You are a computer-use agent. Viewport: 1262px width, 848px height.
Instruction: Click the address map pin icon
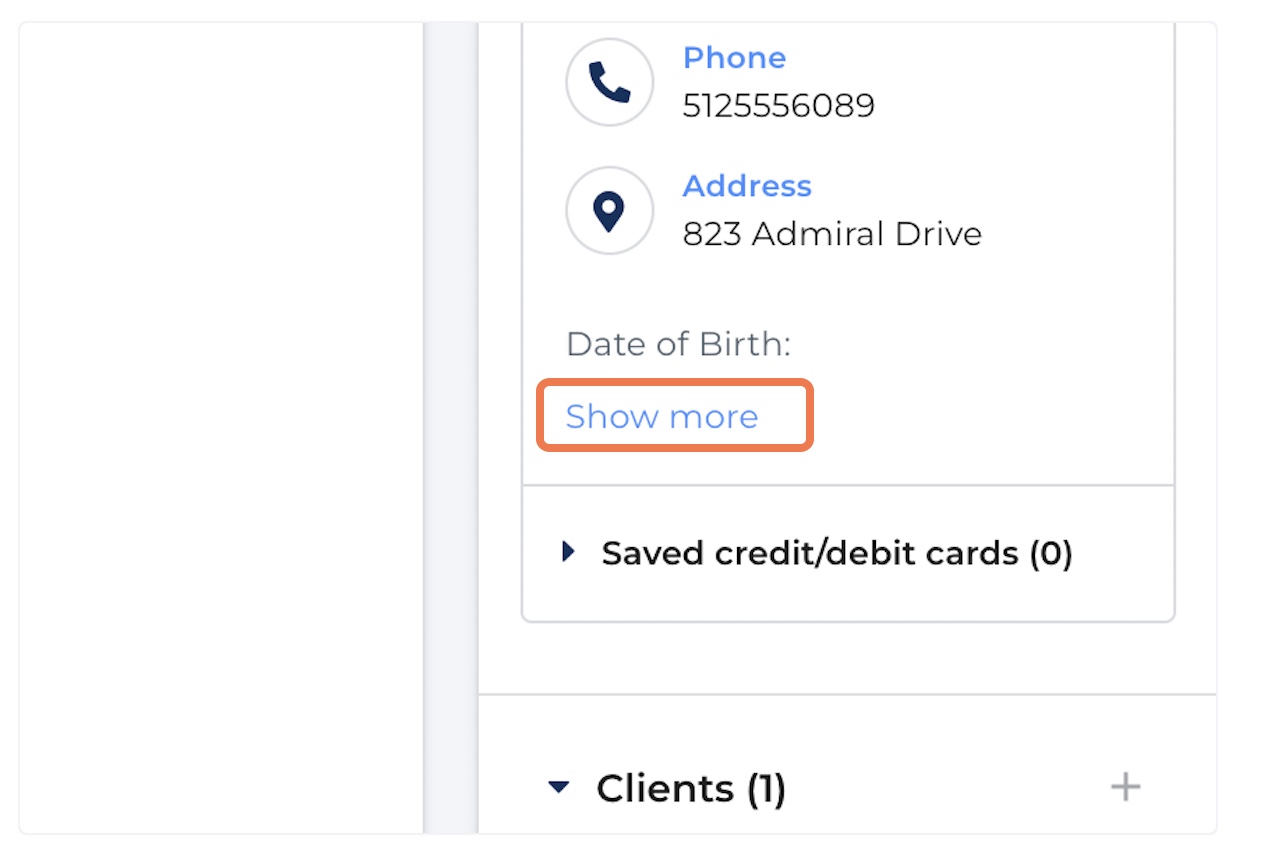click(x=609, y=210)
